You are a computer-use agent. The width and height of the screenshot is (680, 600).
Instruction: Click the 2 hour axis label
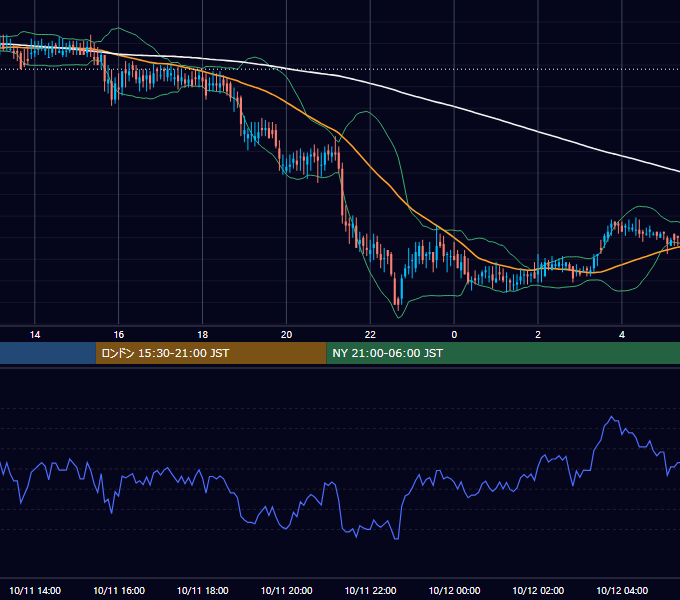pos(538,335)
